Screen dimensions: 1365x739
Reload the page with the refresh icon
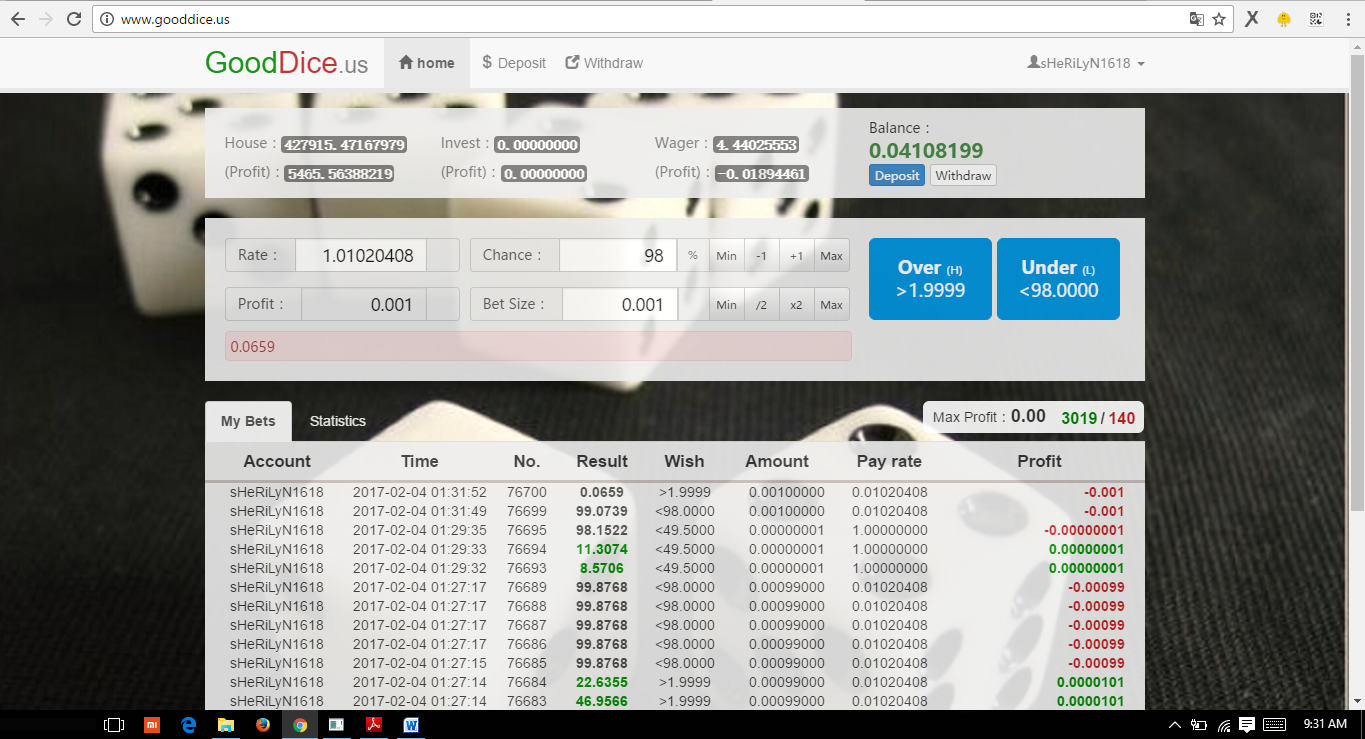tap(74, 18)
